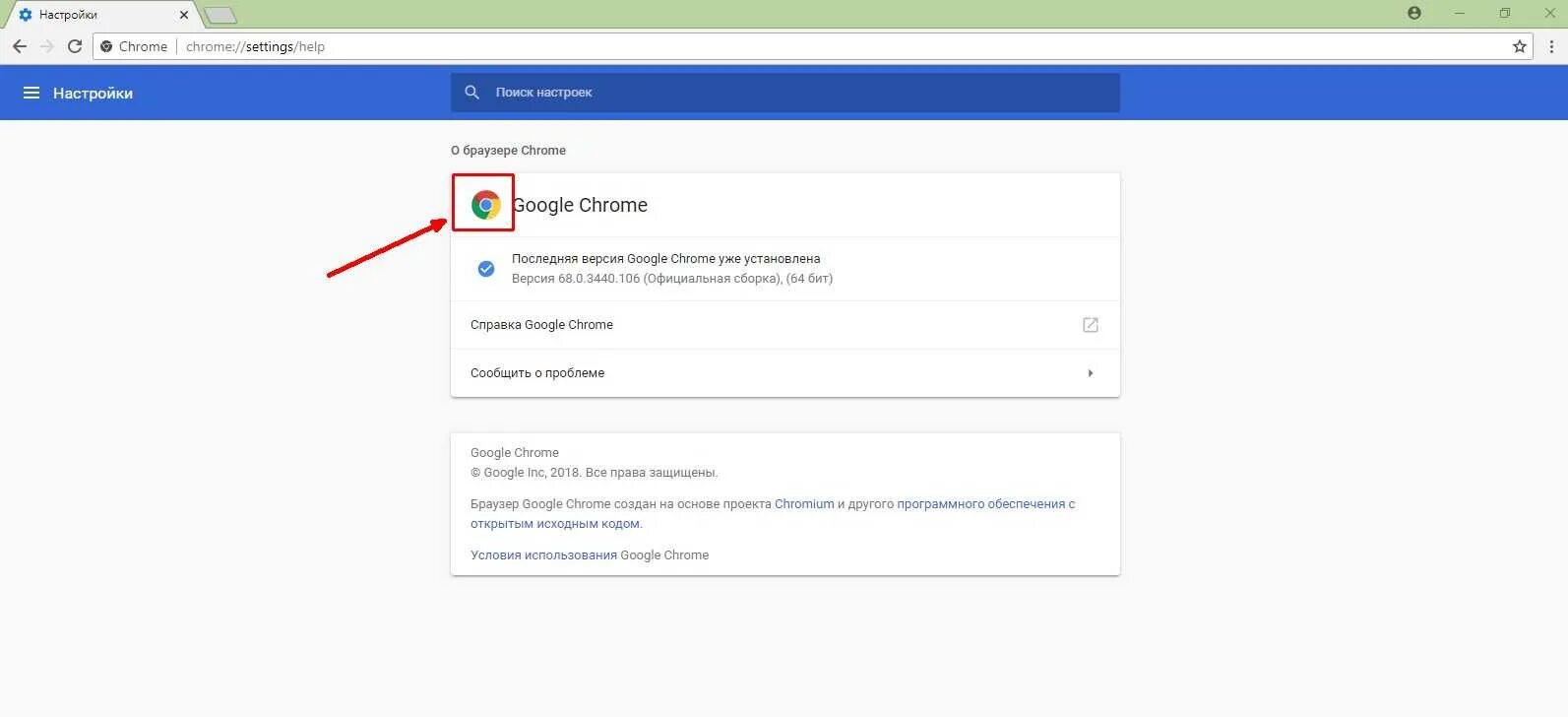
Task: Follow the Chromium link
Action: (804, 504)
